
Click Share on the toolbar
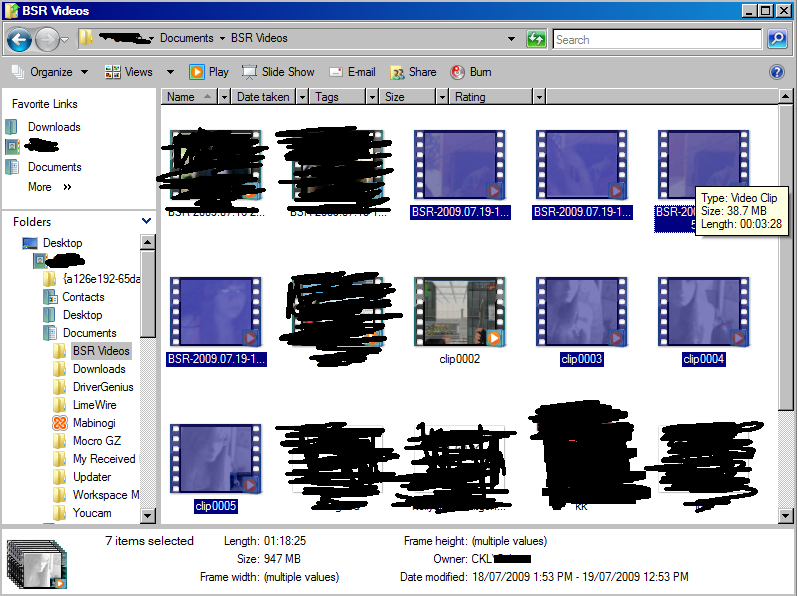(x=413, y=72)
